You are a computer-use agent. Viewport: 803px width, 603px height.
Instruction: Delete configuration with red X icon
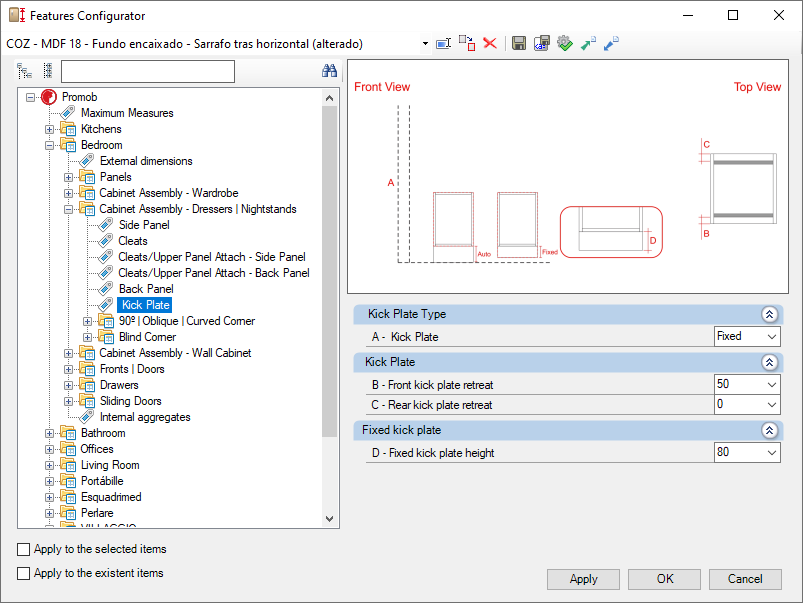point(490,44)
